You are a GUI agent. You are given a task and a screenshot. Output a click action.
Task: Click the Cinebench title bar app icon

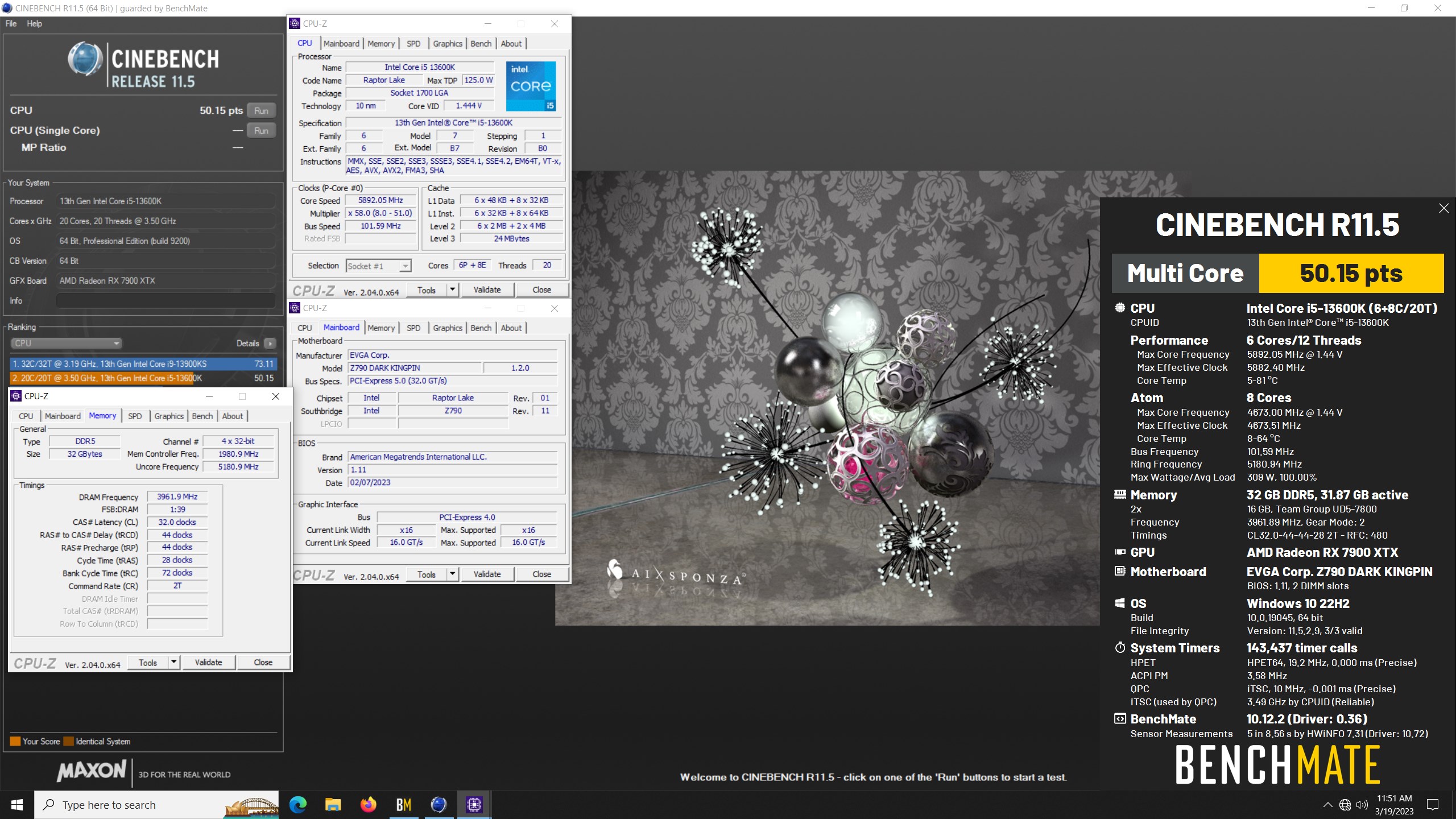coord(7,8)
